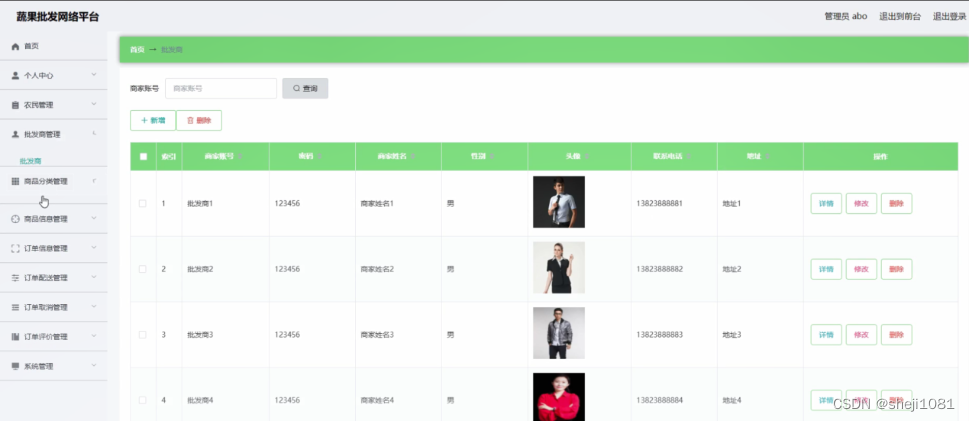Image resolution: width=970 pixels, height=421 pixels.
Task: Sort by the 头像 column header arrows
Action: coord(586,157)
